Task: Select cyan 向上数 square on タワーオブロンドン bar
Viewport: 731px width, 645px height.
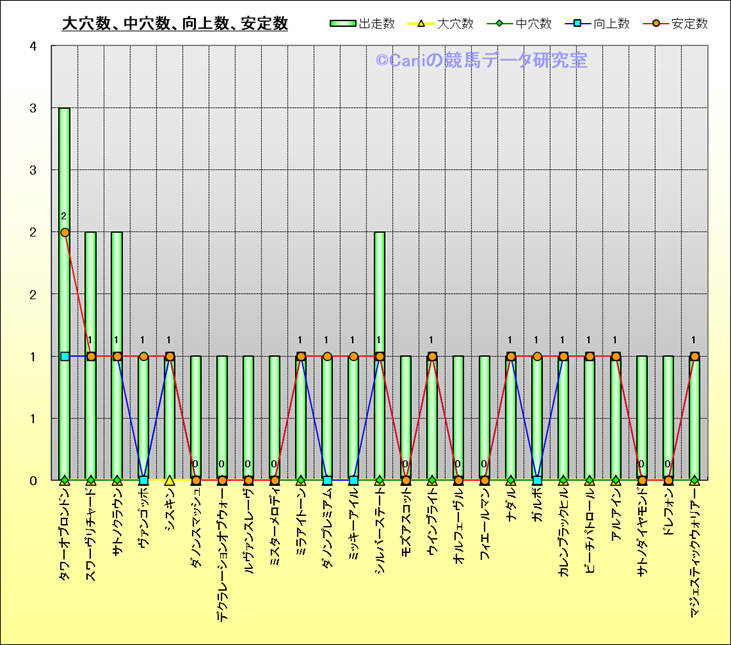Action: (x=65, y=356)
